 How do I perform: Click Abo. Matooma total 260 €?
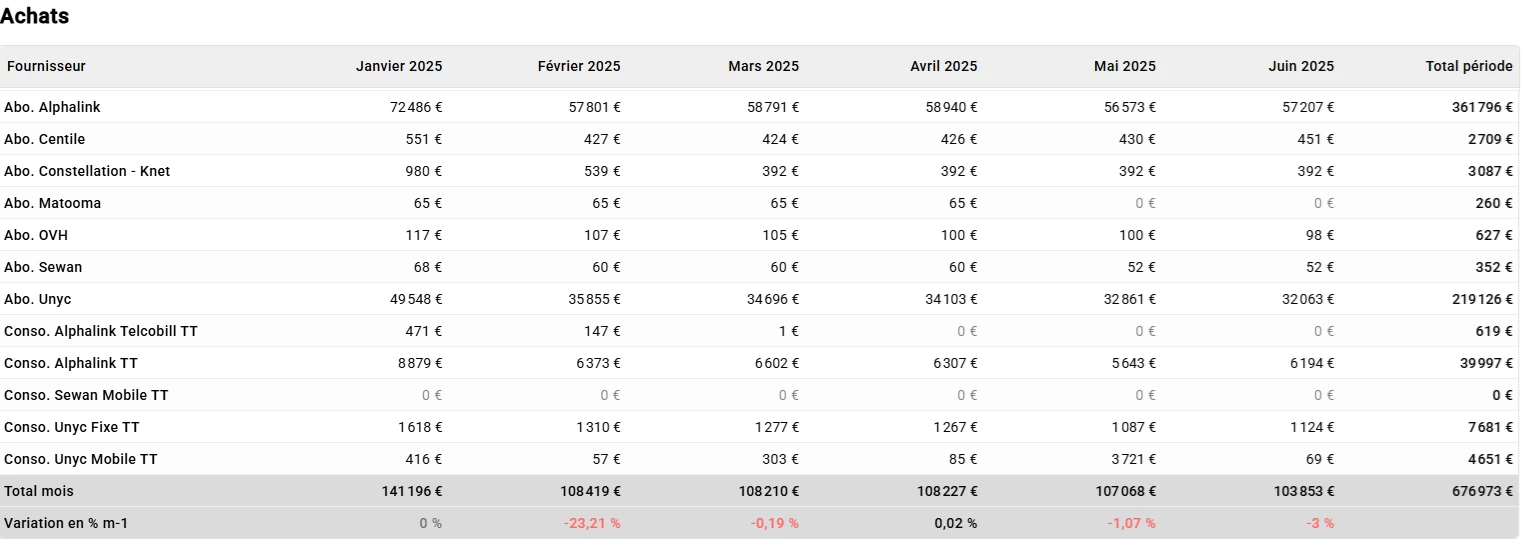(1494, 203)
